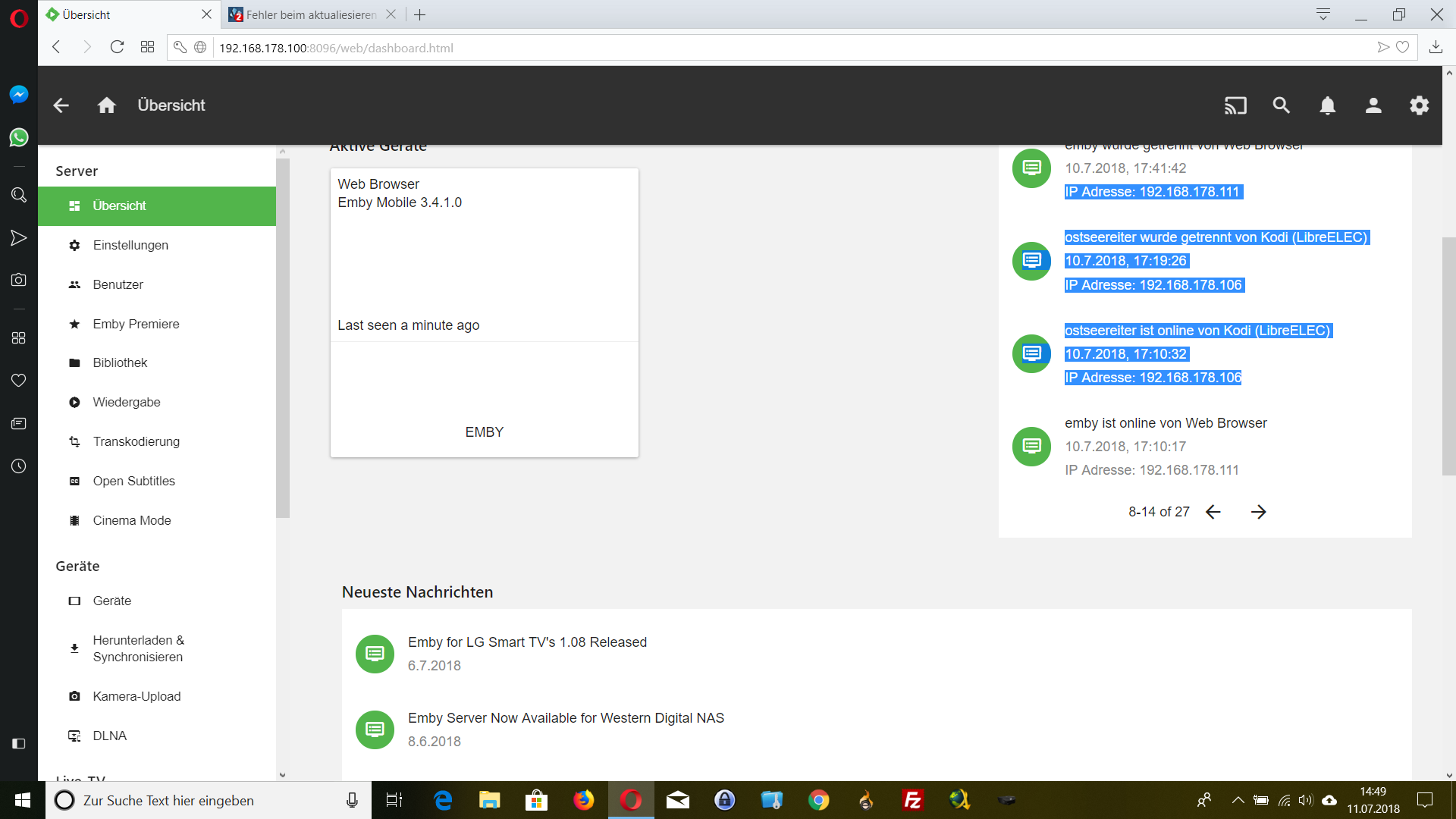Open Bibliothek in sidebar
Image resolution: width=1456 pixels, height=819 pixels.
157,362
